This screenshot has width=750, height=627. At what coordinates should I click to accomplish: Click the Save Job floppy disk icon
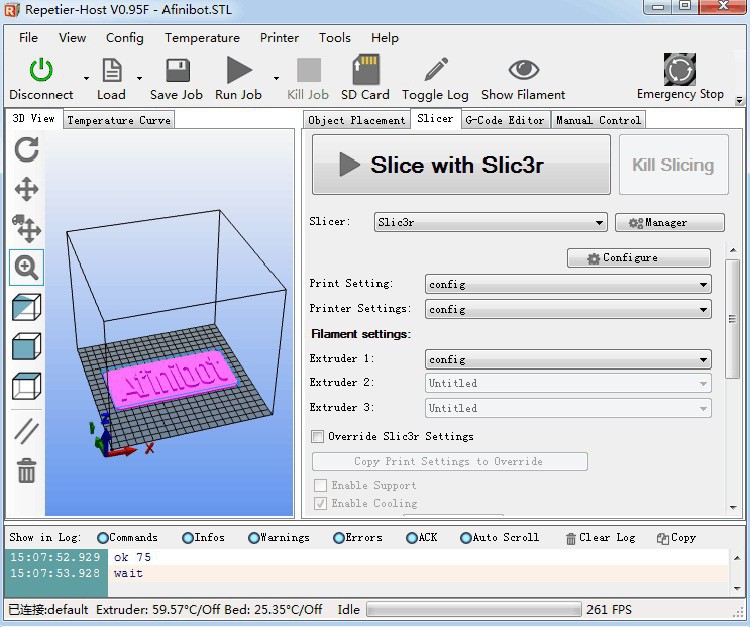177,71
